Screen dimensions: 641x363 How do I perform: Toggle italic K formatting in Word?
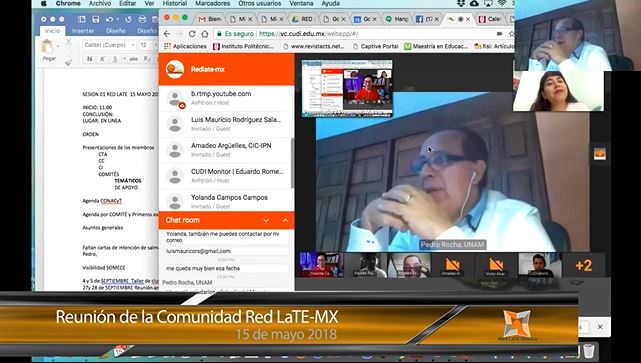(x=102, y=59)
